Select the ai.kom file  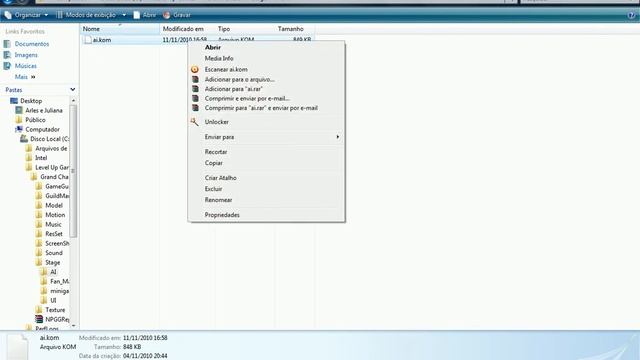pyautogui.click(x=102, y=40)
